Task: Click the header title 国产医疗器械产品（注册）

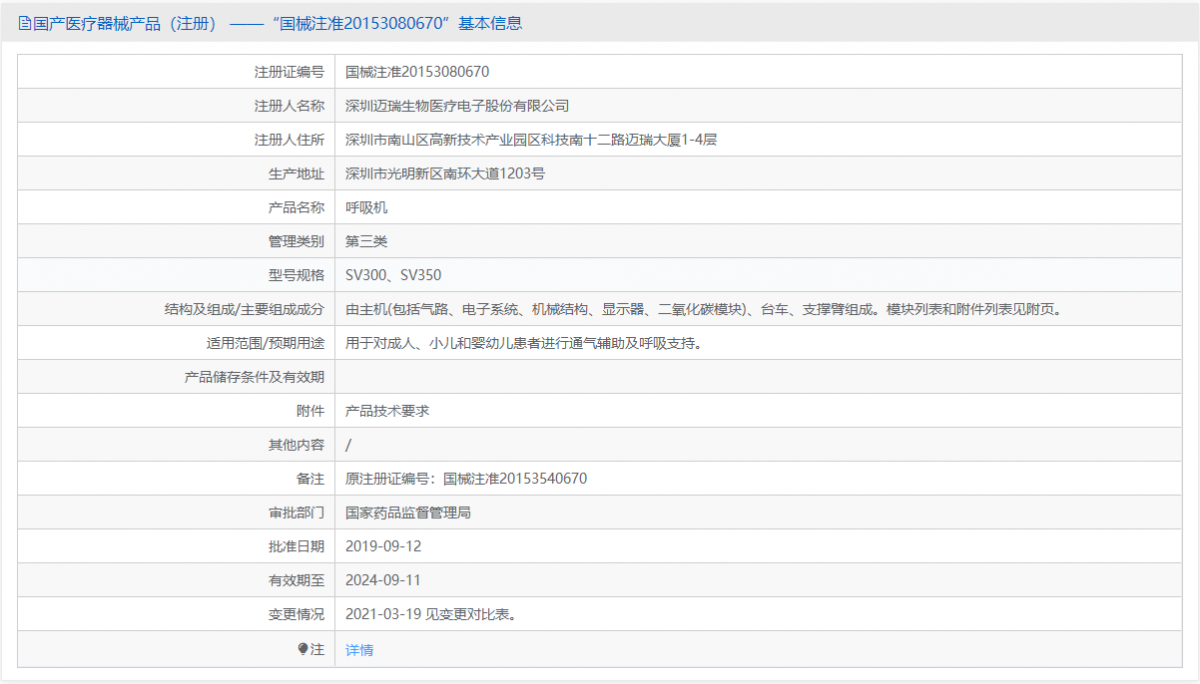Action: (126, 23)
